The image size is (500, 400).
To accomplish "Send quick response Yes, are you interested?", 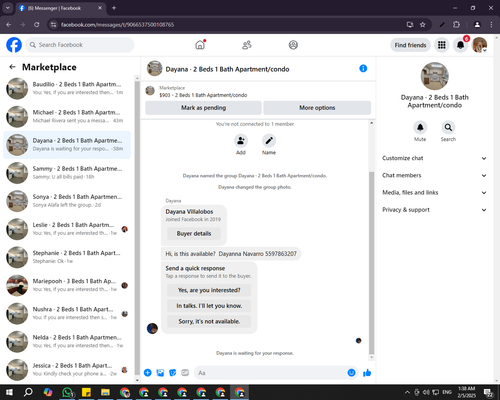I will click(209, 290).
